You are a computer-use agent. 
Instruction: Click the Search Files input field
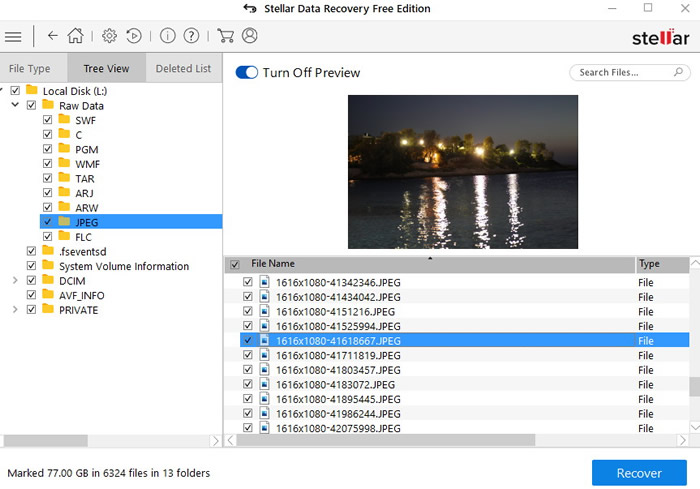(622, 73)
